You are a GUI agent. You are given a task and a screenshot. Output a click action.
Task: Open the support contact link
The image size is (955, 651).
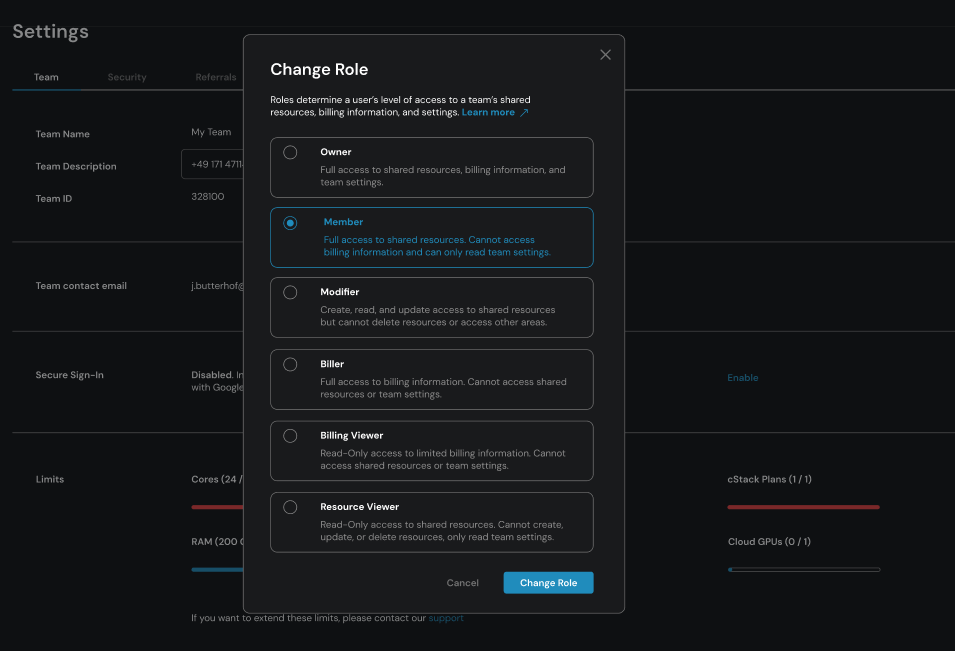pos(446,618)
